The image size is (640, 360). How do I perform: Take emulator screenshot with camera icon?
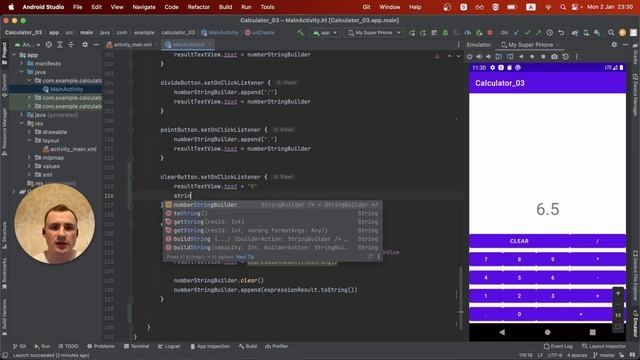[554, 56]
